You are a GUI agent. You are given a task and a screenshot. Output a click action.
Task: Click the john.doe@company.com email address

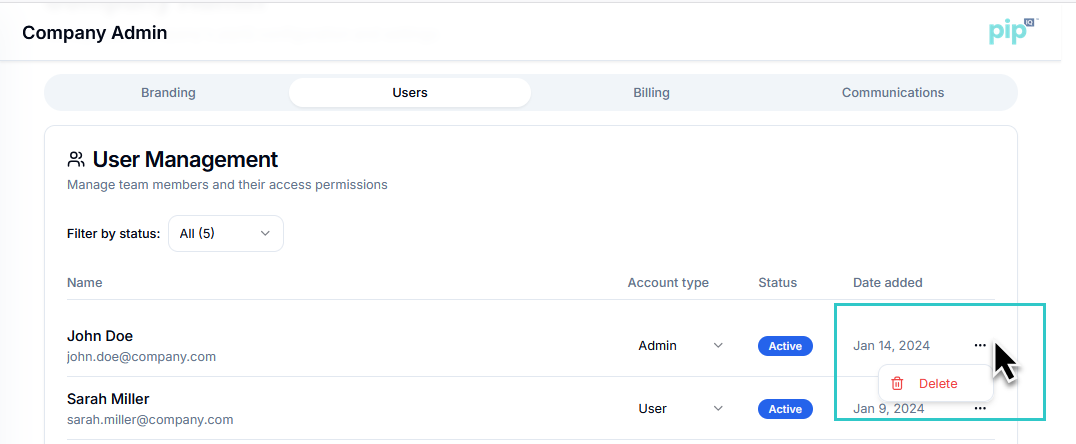[x=141, y=357]
